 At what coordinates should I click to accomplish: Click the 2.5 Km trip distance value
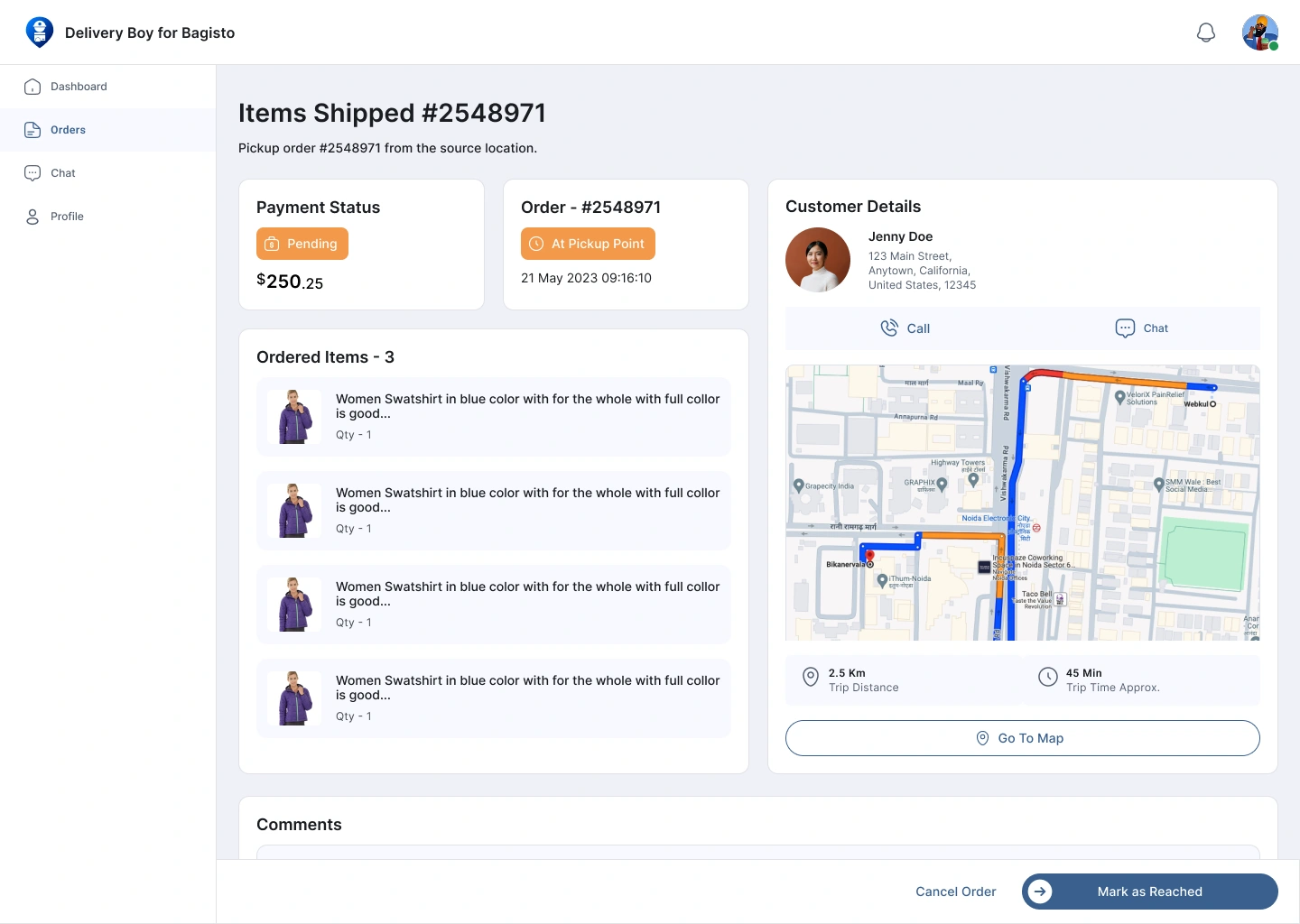click(x=847, y=673)
